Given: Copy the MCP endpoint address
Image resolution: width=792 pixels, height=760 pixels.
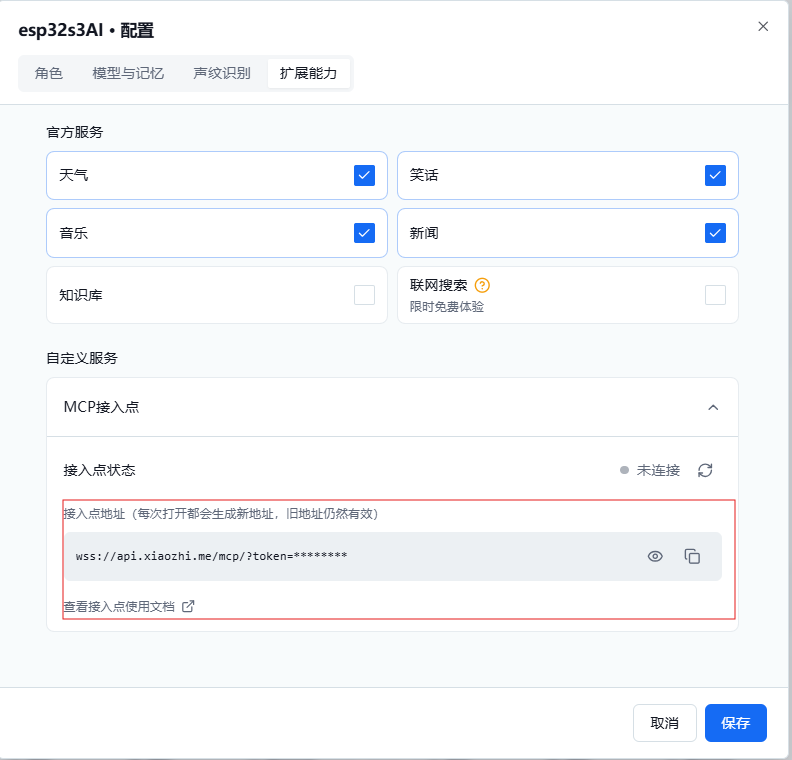Looking at the screenshot, I should click(x=692, y=556).
